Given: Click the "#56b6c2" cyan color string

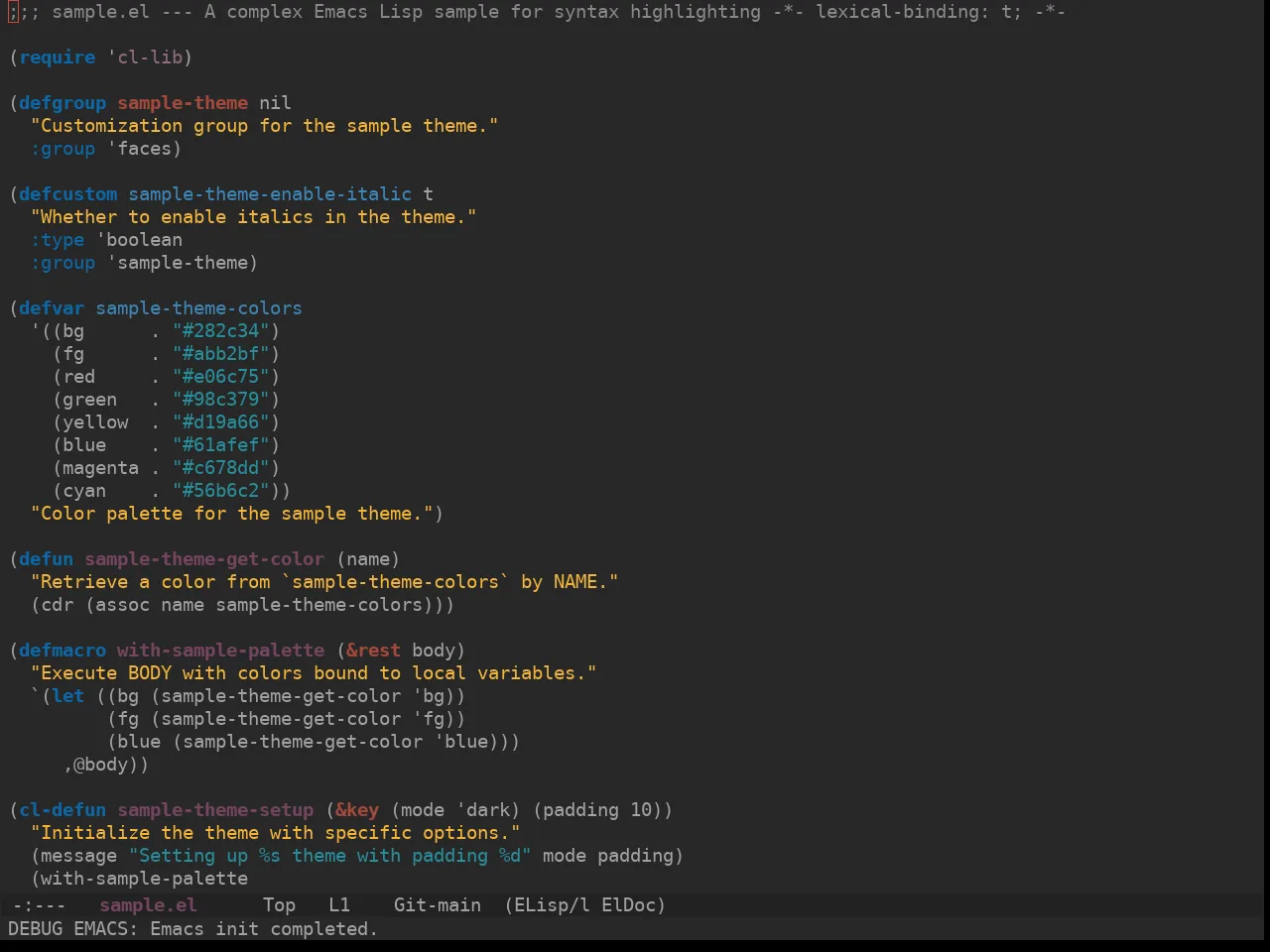Looking at the screenshot, I should click(221, 490).
